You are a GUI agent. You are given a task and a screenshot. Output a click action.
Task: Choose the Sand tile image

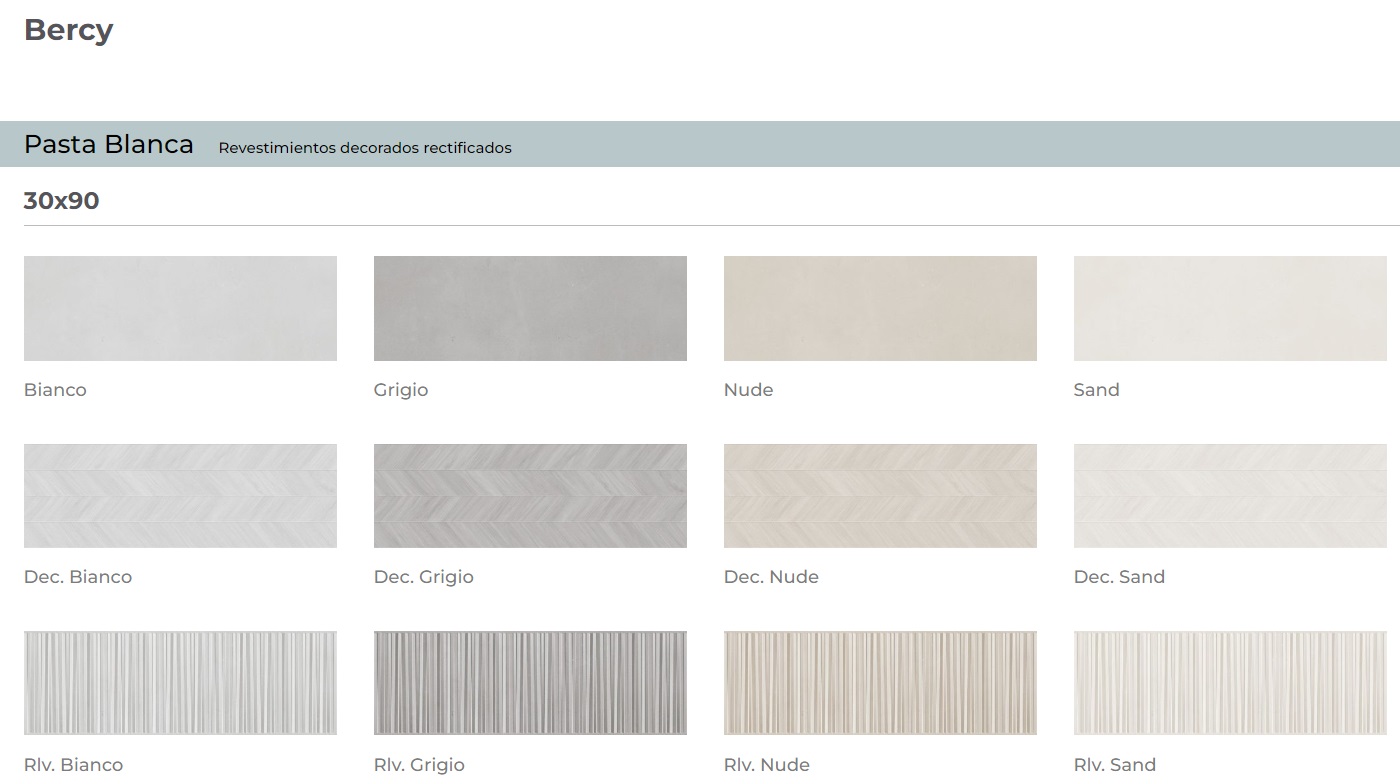[1230, 308]
